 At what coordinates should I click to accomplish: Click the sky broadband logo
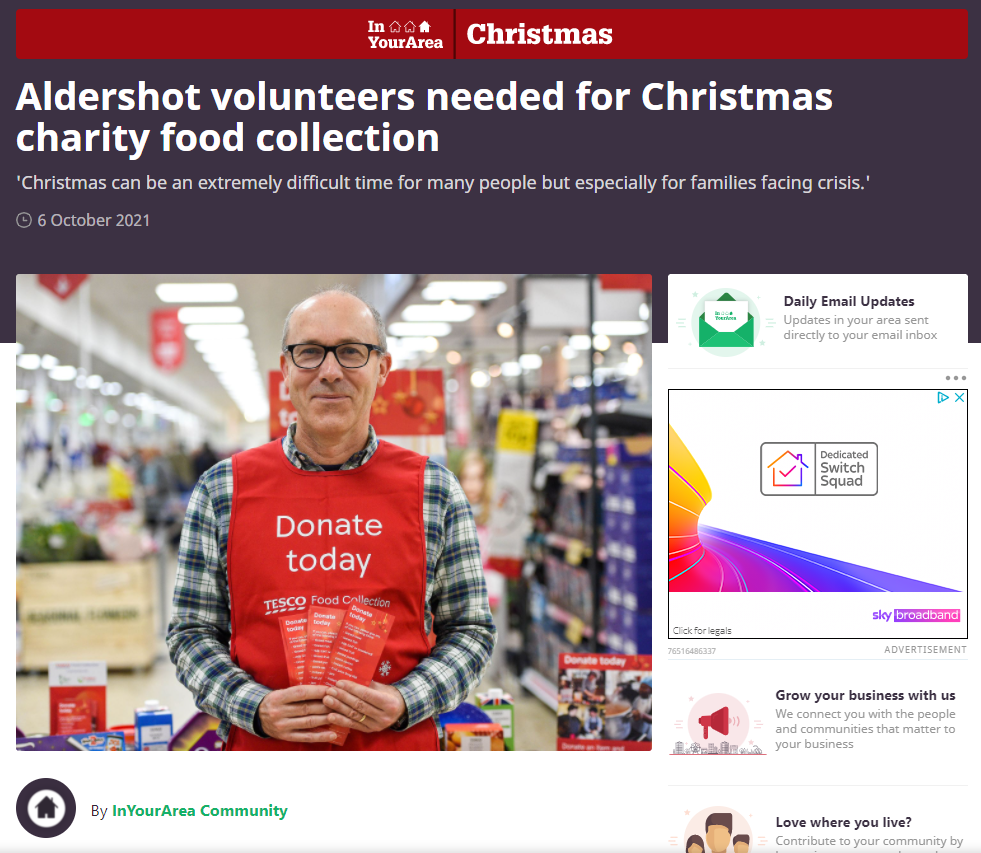point(916,615)
